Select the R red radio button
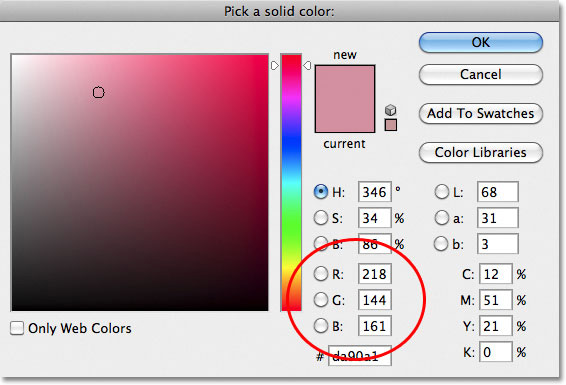566x385 pixels. [x=321, y=274]
